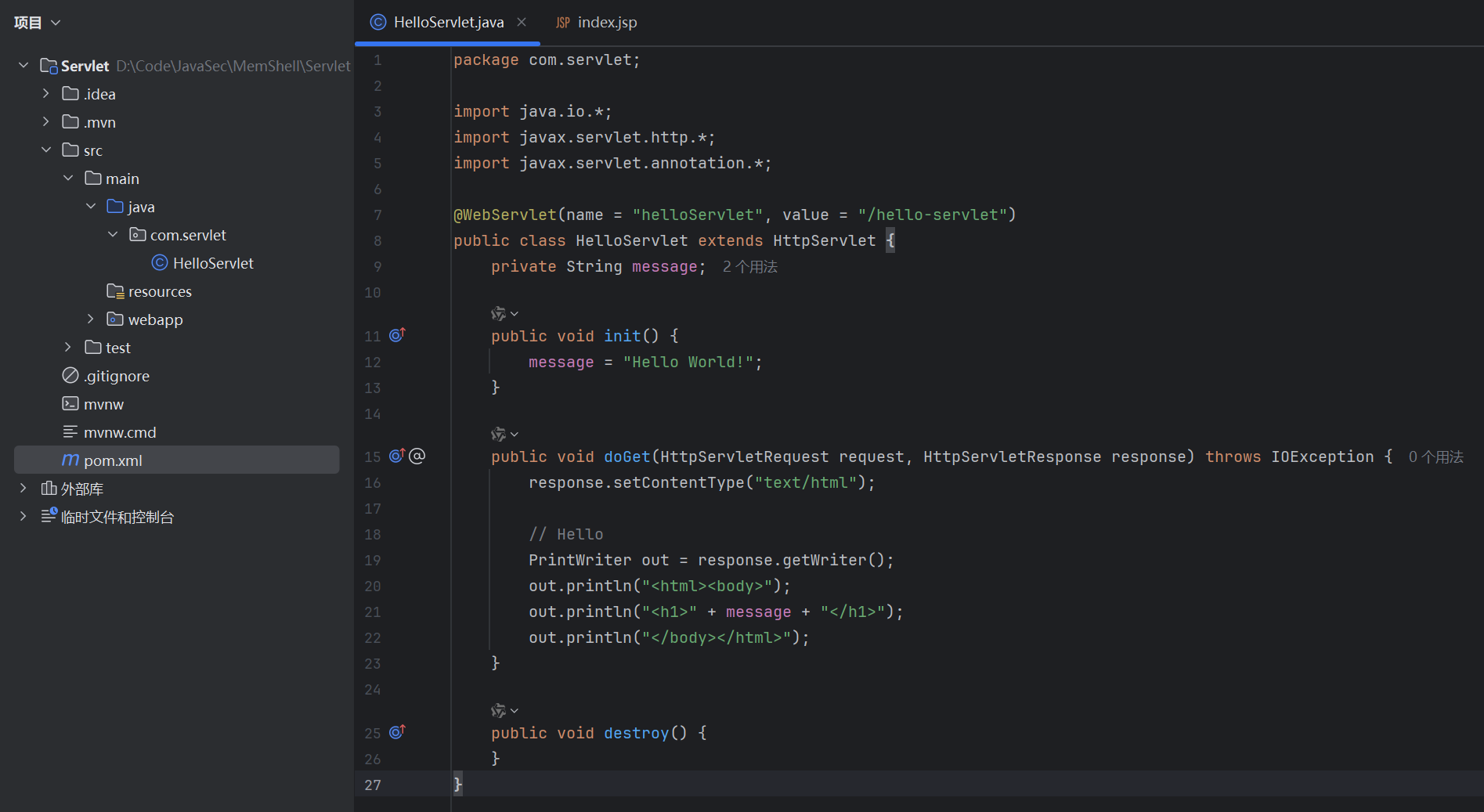Viewport: 1484px width, 812px height.
Task: Click the @ annotation gutter icon on line 15
Action: click(x=417, y=456)
